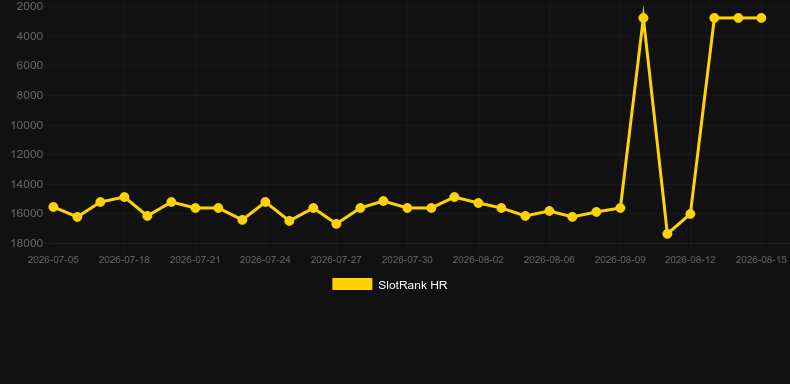Select the final data point at 2026-08-15

click(x=761, y=18)
